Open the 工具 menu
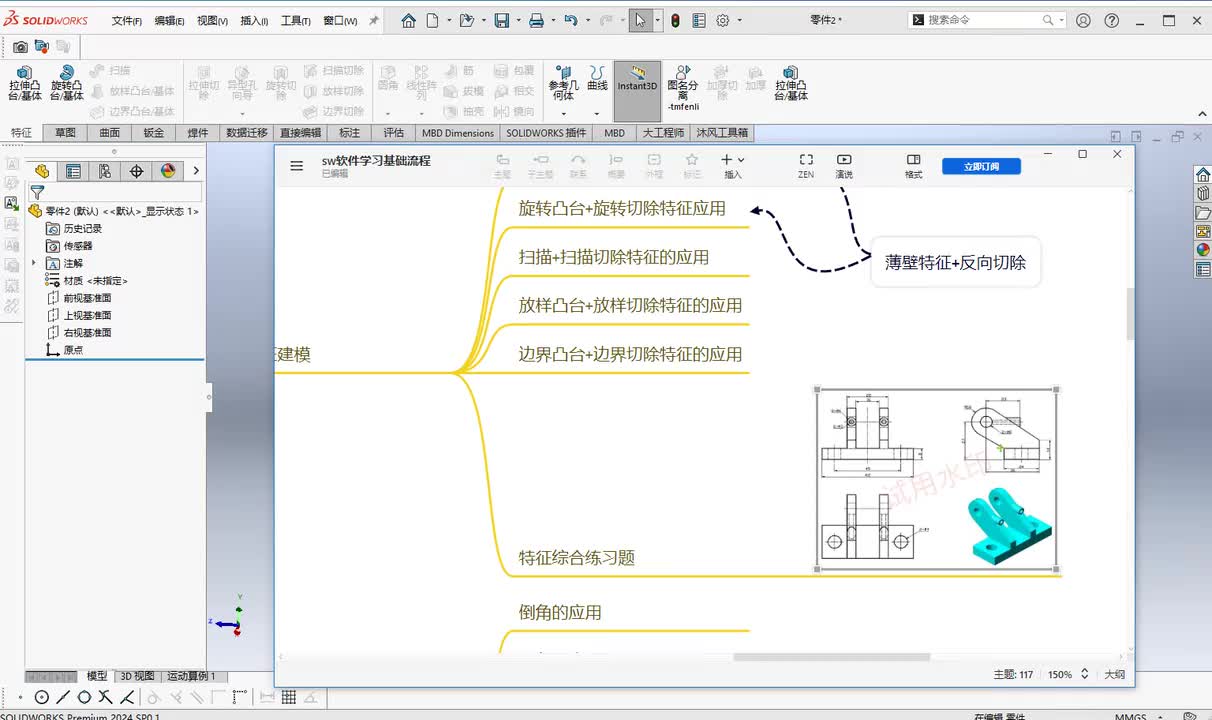This screenshot has height=720, width=1212. (x=295, y=21)
